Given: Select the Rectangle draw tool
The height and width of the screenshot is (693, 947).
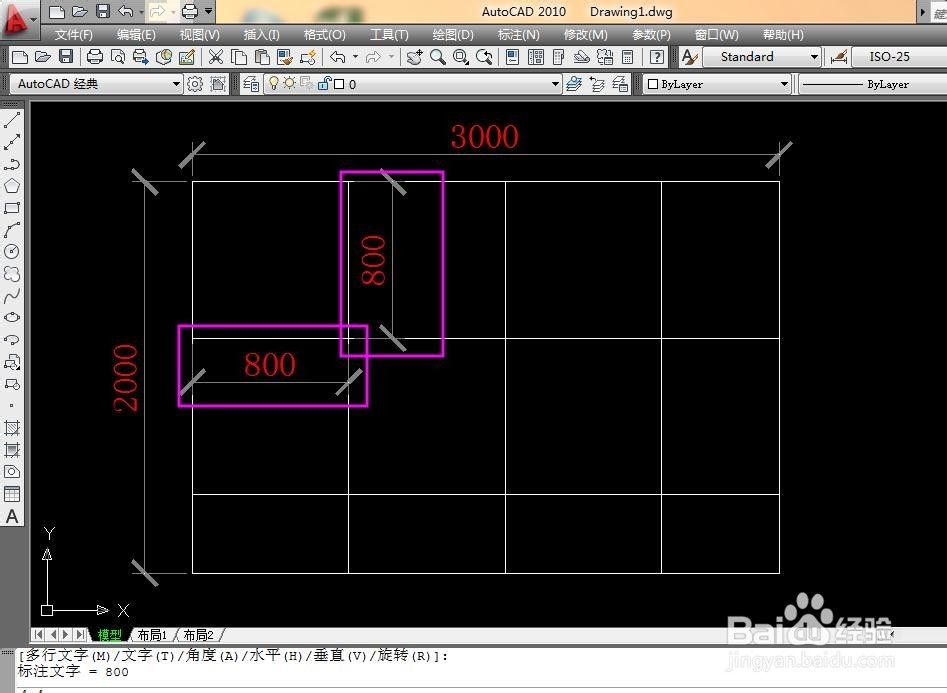Looking at the screenshot, I should (x=12, y=208).
